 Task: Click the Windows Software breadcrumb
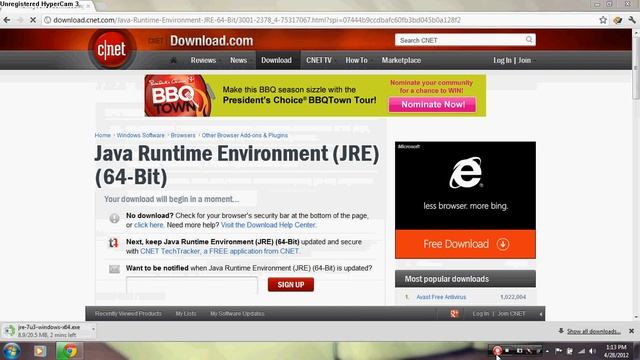tap(140, 135)
